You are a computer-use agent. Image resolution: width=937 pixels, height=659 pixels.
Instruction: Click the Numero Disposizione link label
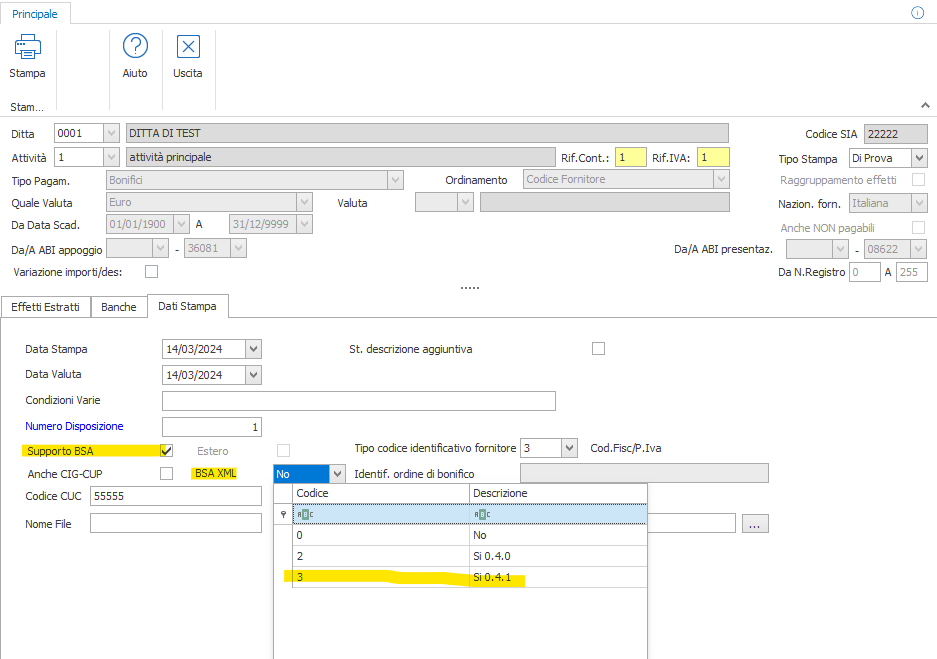pyautogui.click(x=74, y=426)
